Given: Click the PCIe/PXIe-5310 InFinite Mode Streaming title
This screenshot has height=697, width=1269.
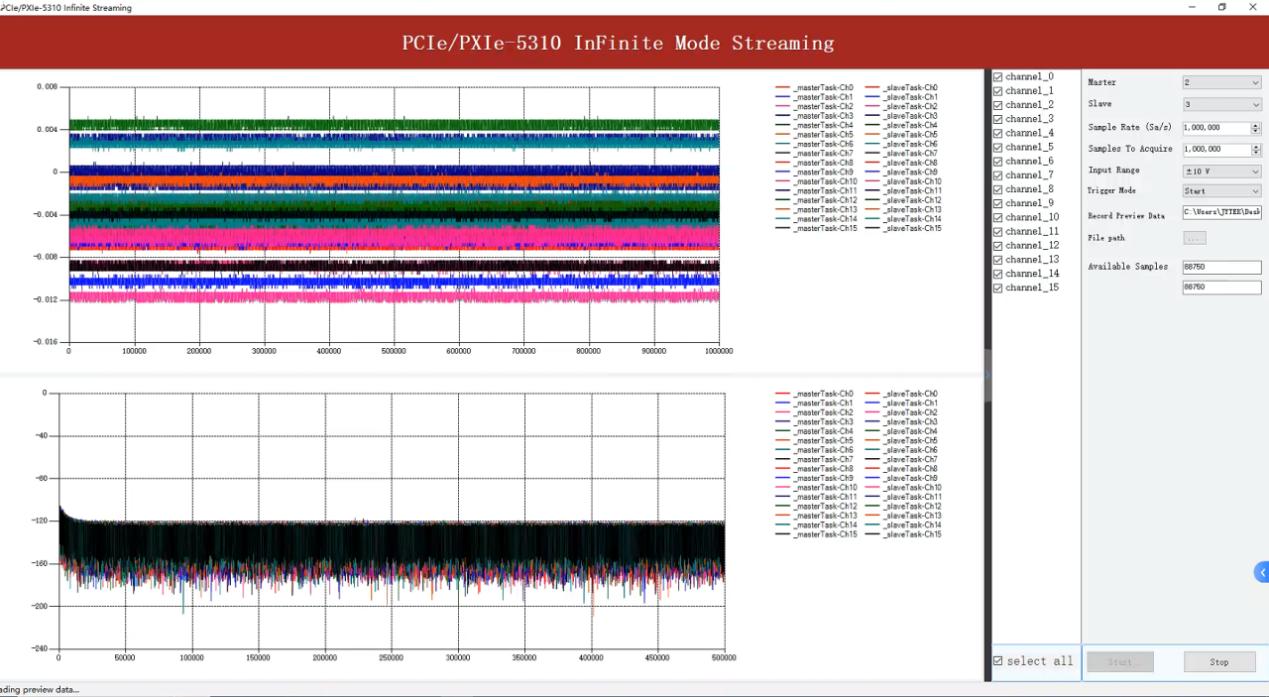Looking at the screenshot, I should coord(618,43).
